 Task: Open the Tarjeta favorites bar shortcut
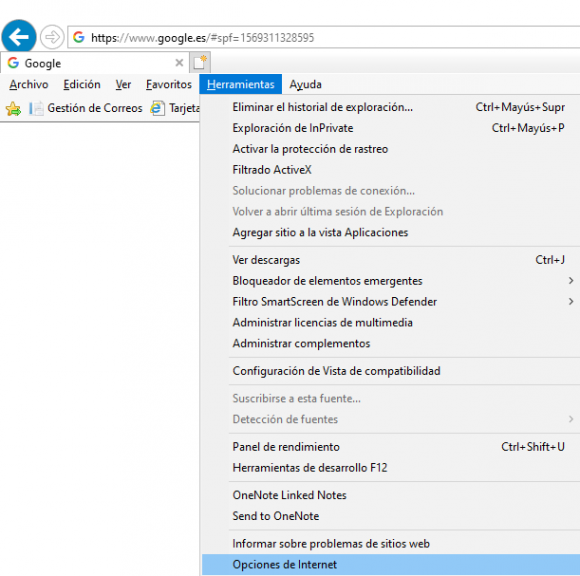pos(175,108)
